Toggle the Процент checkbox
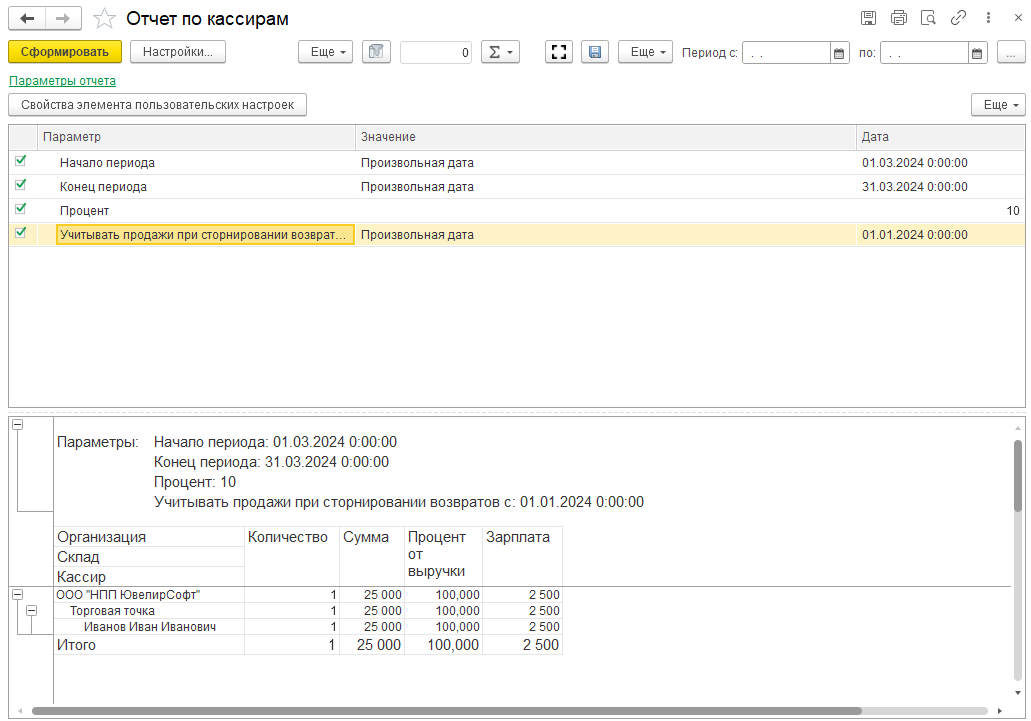1031x721 pixels. pyautogui.click(x=21, y=208)
